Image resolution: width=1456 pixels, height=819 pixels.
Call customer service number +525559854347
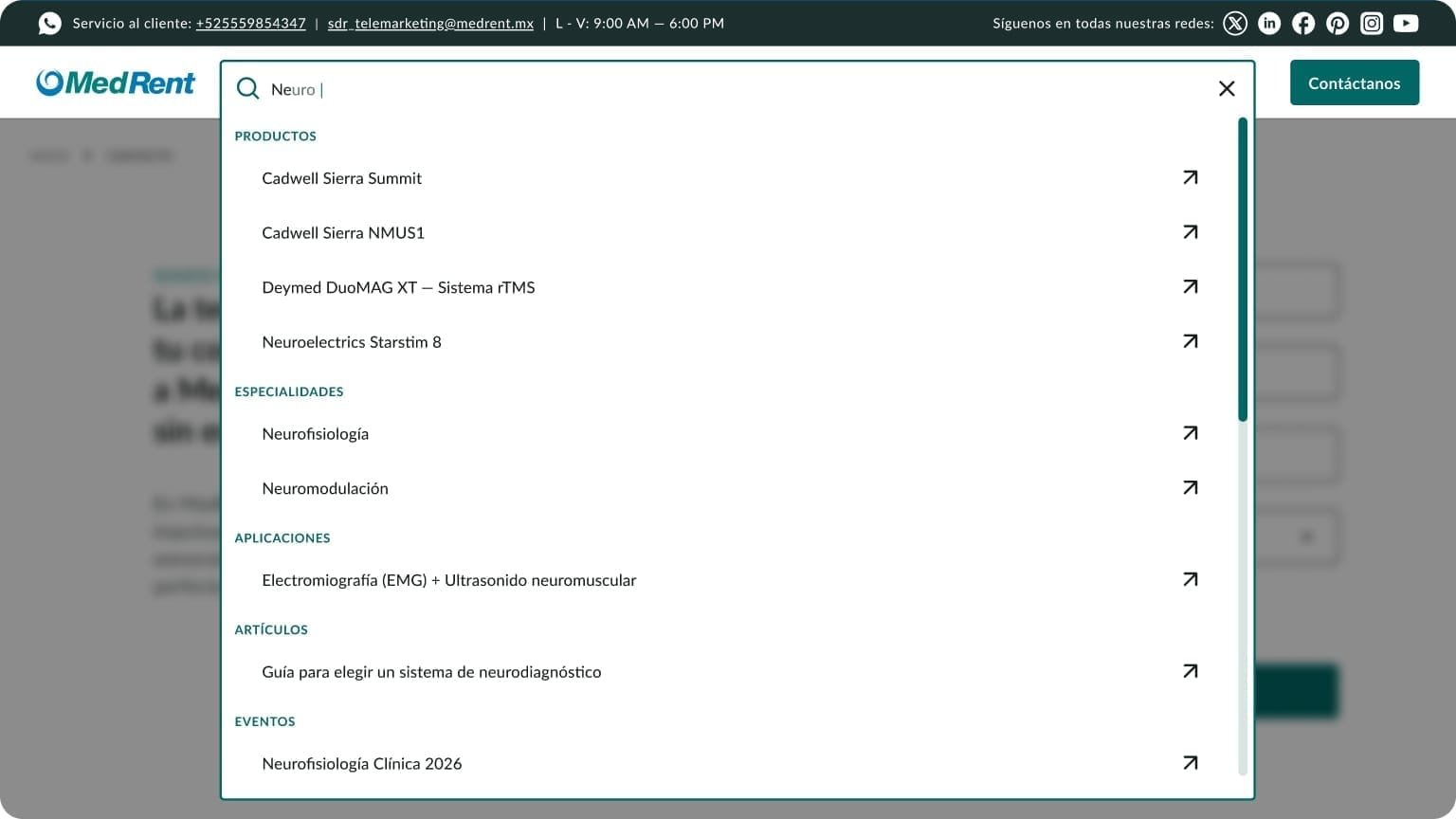click(250, 23)
